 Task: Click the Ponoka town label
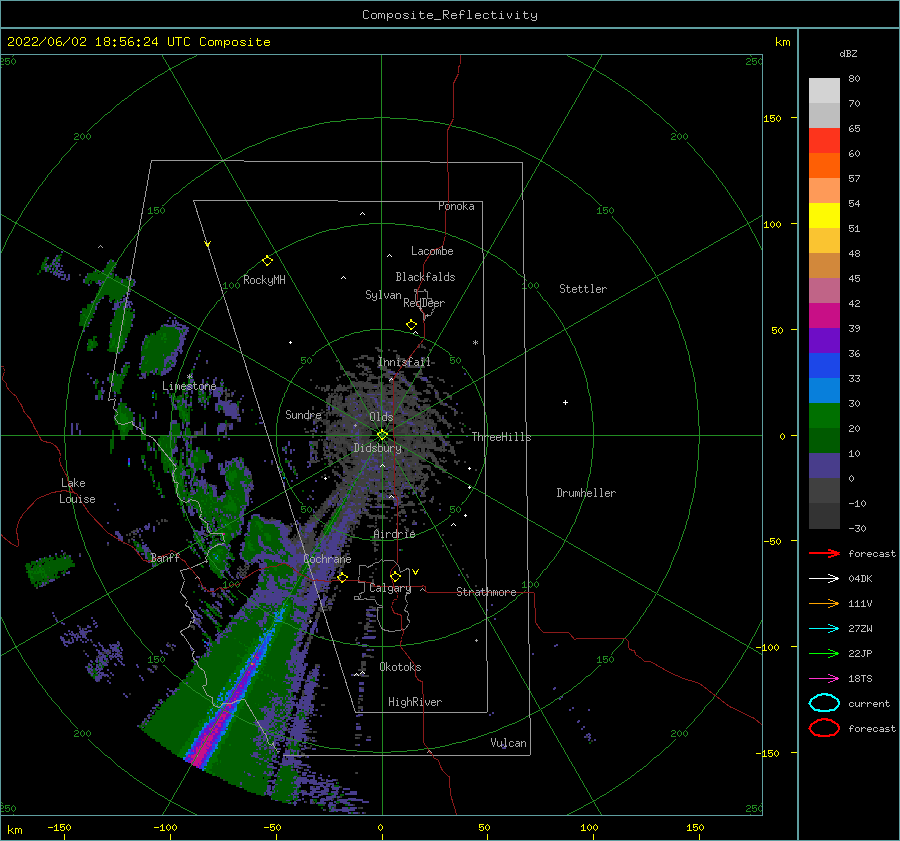pos(456,206)
